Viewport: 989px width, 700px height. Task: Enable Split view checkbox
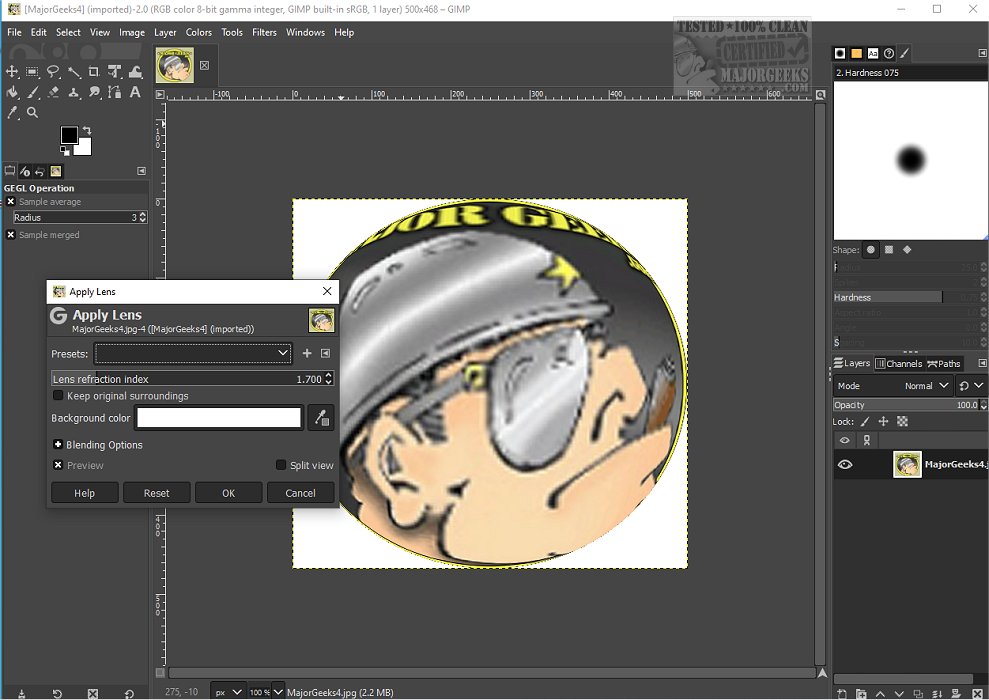click(x=281, y=465)
